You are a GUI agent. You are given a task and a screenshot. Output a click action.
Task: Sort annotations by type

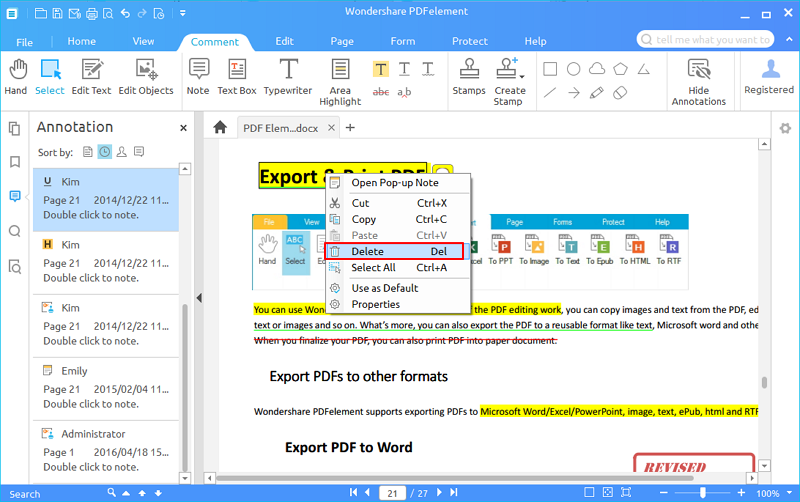(139, 152)
